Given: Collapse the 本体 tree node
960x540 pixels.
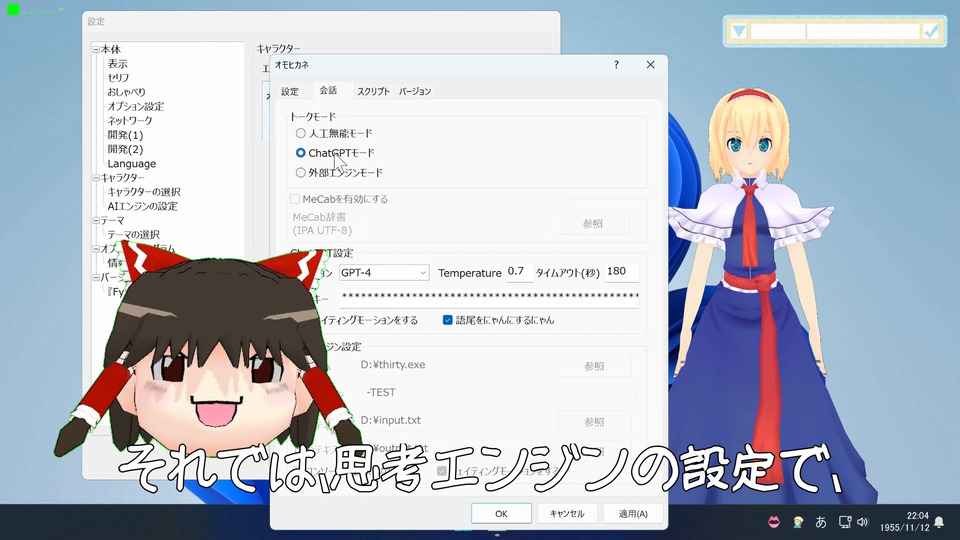Looking at the screenshot, I should pos(96,49).
